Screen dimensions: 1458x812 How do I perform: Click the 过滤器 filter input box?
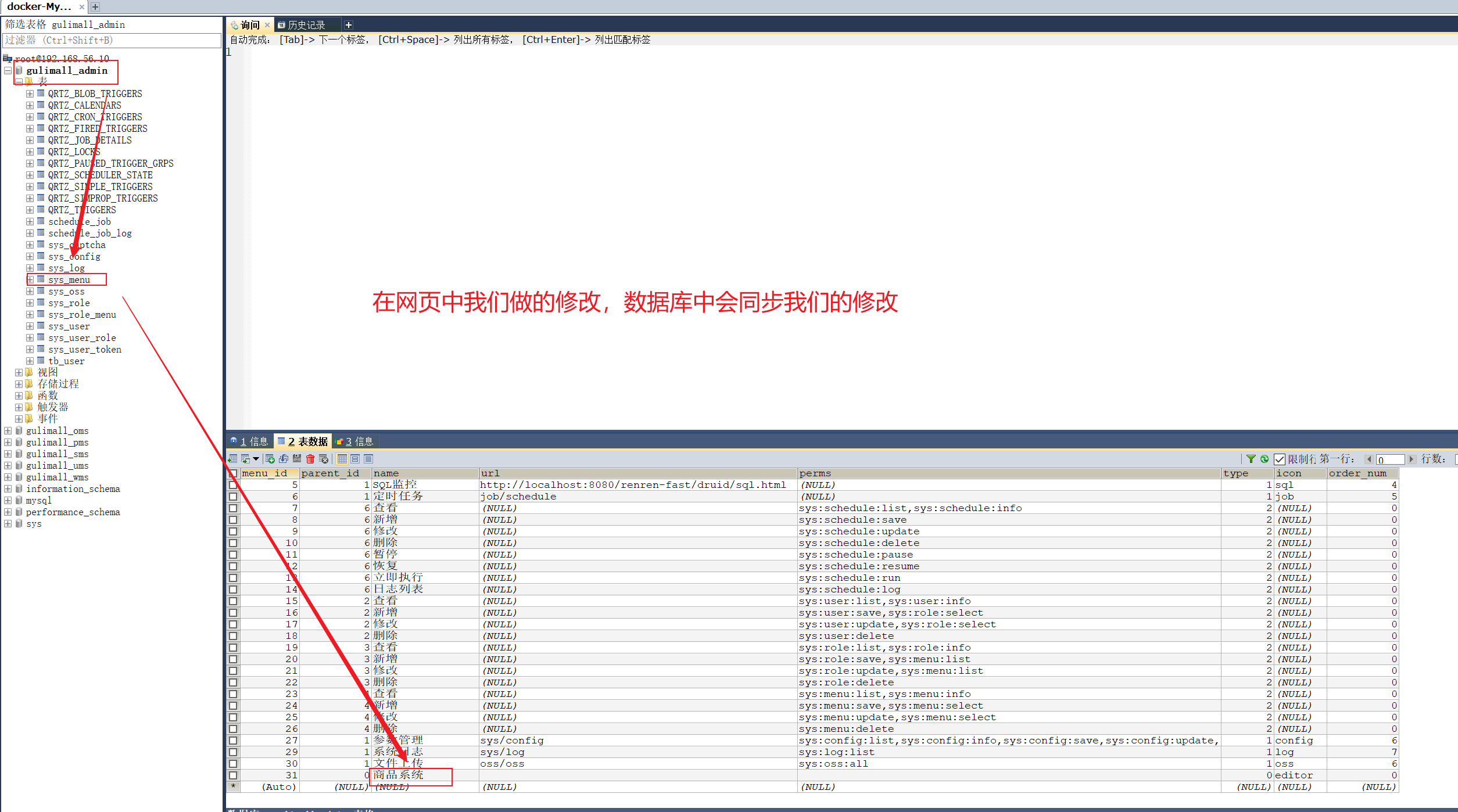pyautogui.click(x=112, y=40)
